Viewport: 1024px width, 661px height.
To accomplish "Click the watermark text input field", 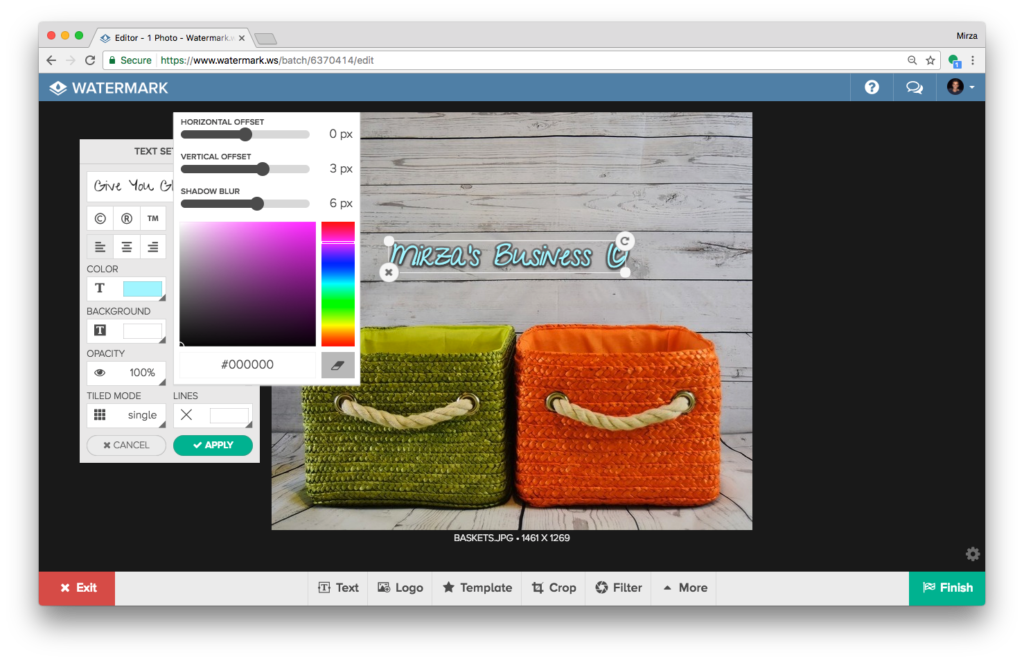I will click(130, 187).
